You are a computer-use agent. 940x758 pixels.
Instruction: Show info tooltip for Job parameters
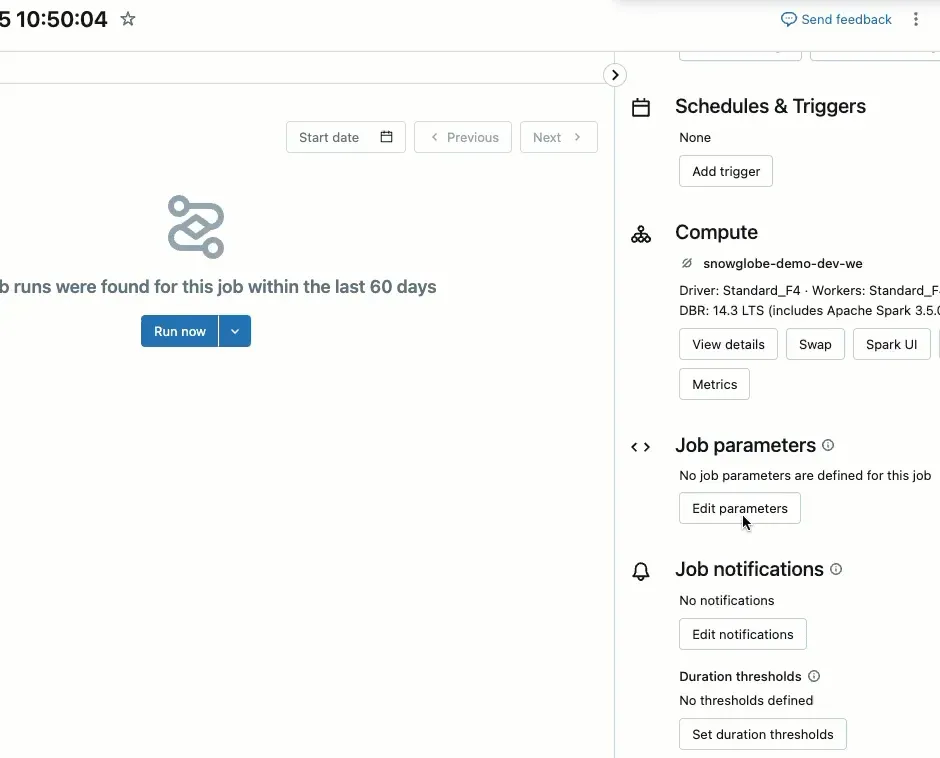(x=828, y=445)
